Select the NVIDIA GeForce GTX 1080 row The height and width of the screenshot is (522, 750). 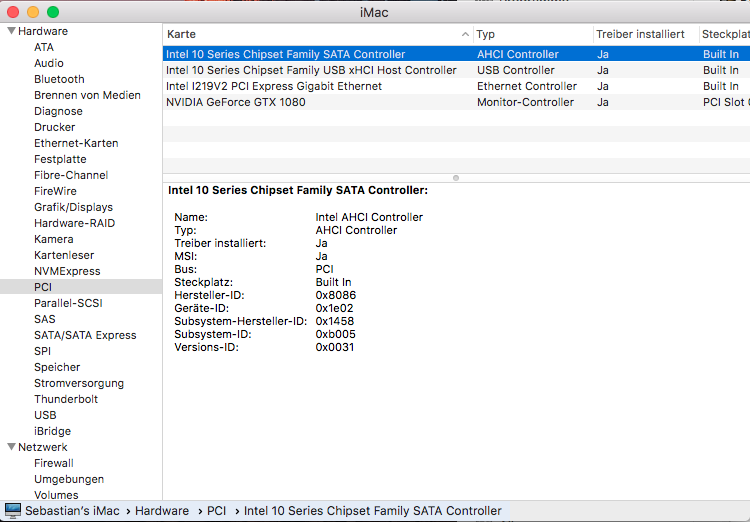[236, 102]
